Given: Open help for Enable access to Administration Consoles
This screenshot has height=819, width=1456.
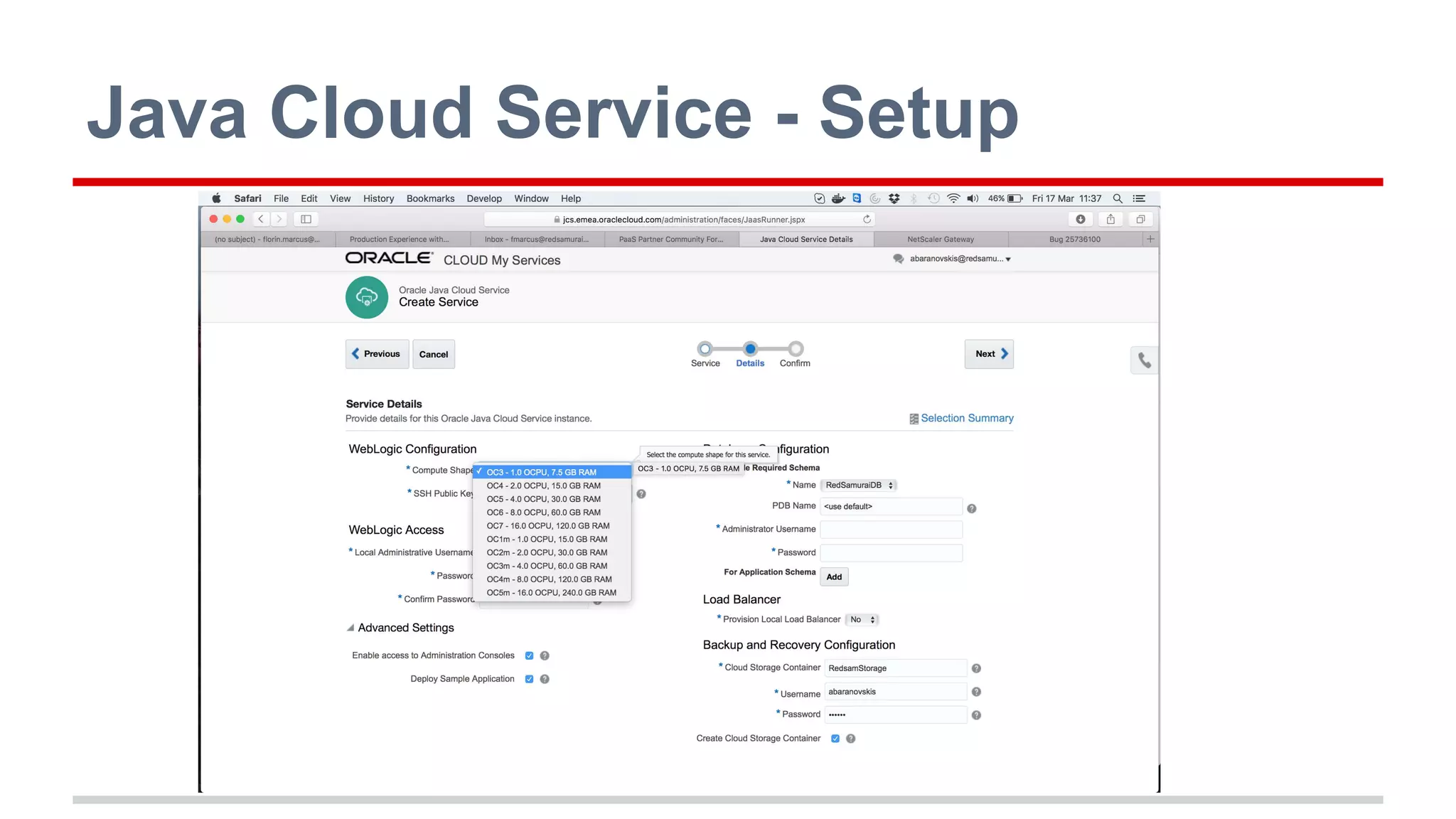Looking at the screenshot, I should (545, 655).
